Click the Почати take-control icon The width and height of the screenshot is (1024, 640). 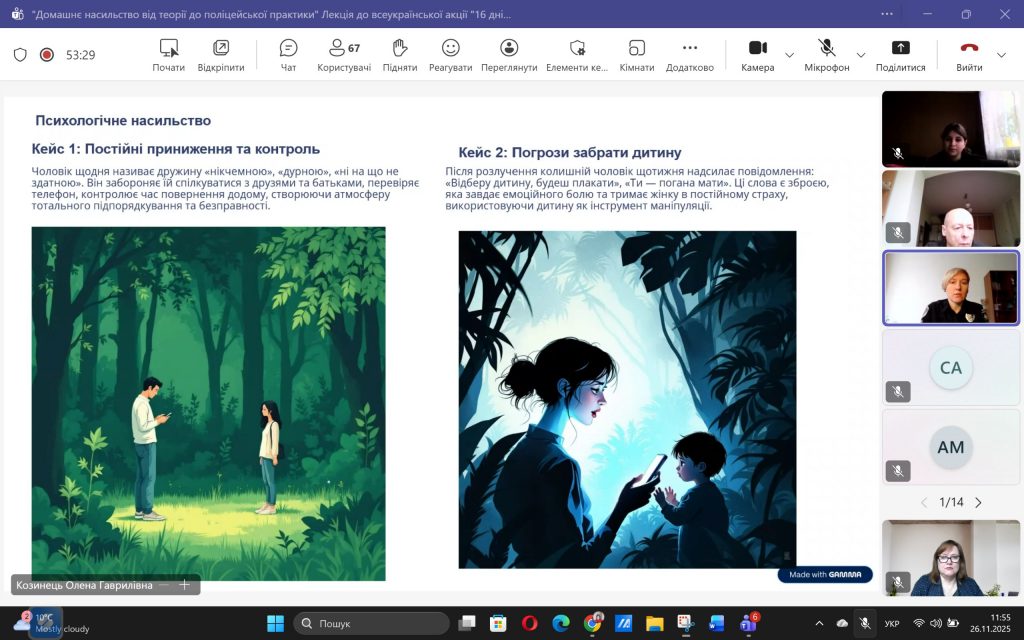pos(169,54)
